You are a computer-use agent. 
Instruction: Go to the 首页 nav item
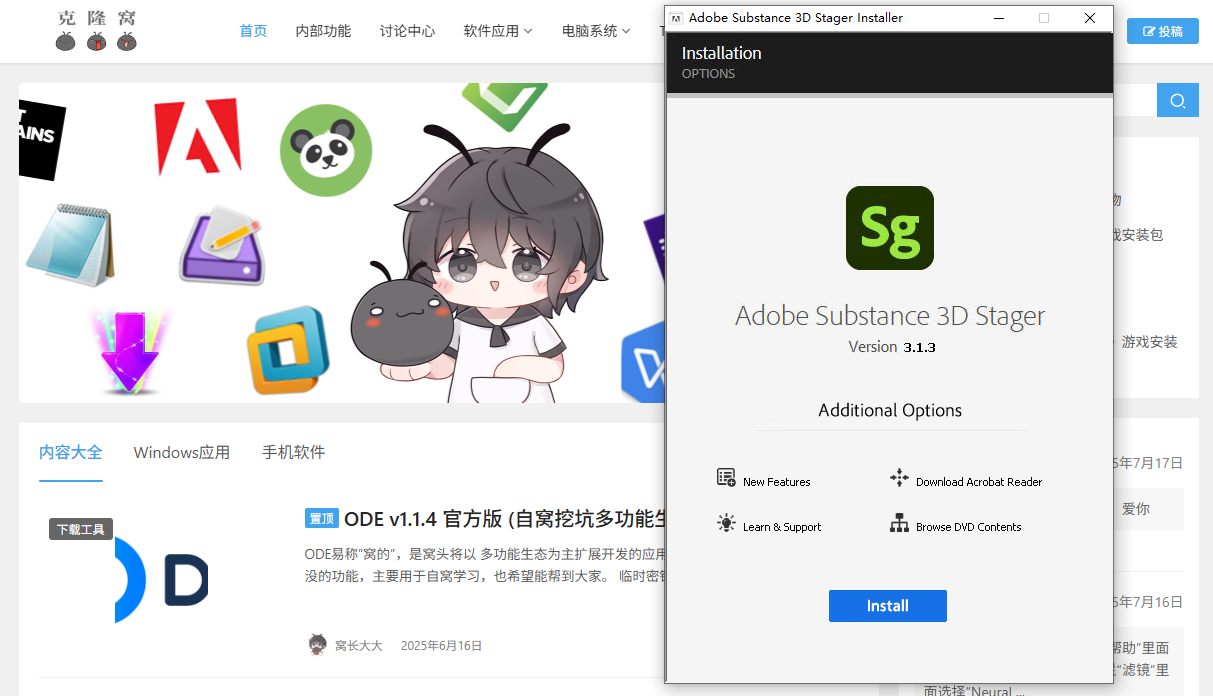[253, 31]
